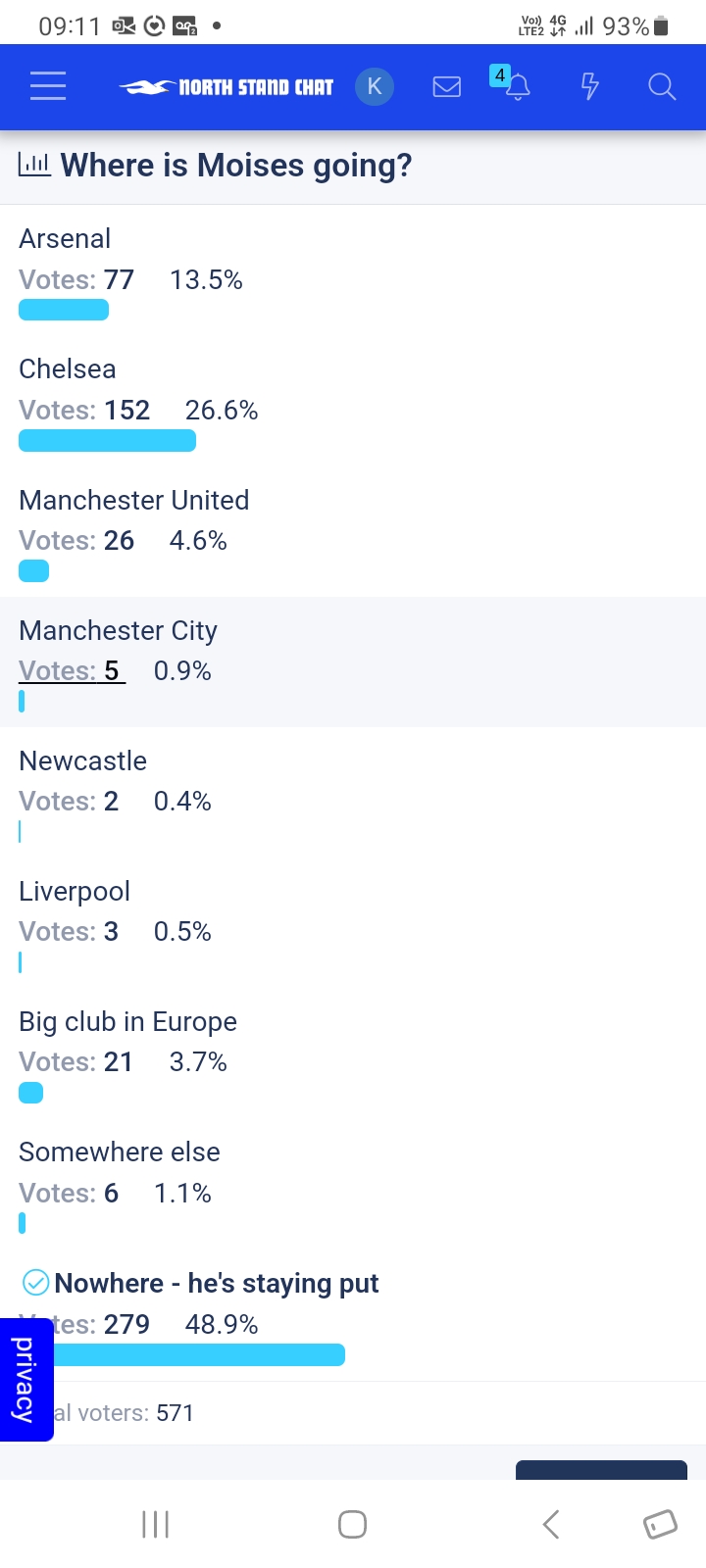Tap the rotate screen icon in navbar
Image resolution: width=706 pixels, height=1568 pixels.
pos(660,1524)
